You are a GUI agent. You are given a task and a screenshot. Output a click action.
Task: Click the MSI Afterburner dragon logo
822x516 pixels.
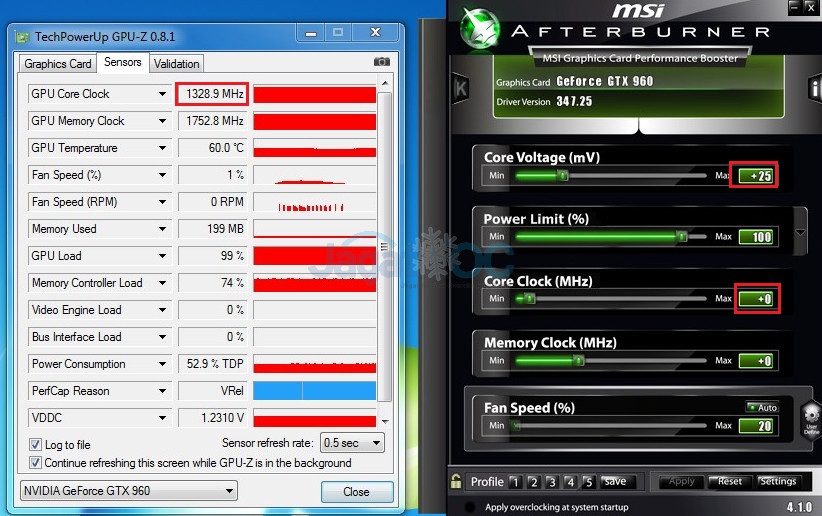click(479, 29)
